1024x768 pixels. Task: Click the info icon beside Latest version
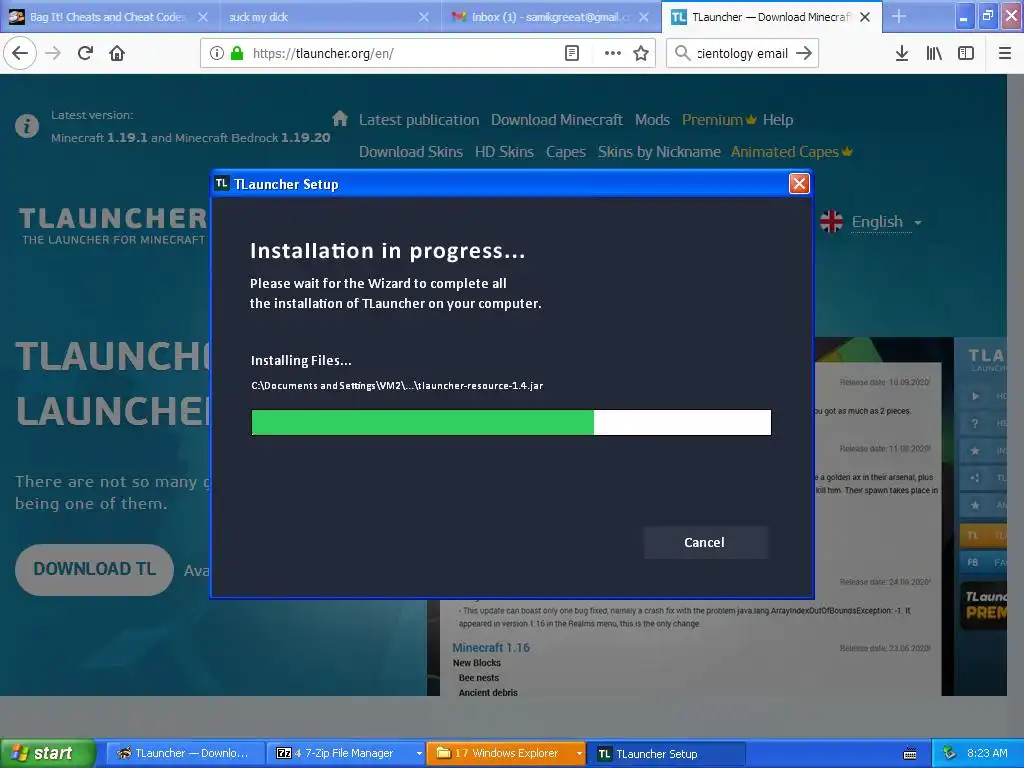point(27,125)
